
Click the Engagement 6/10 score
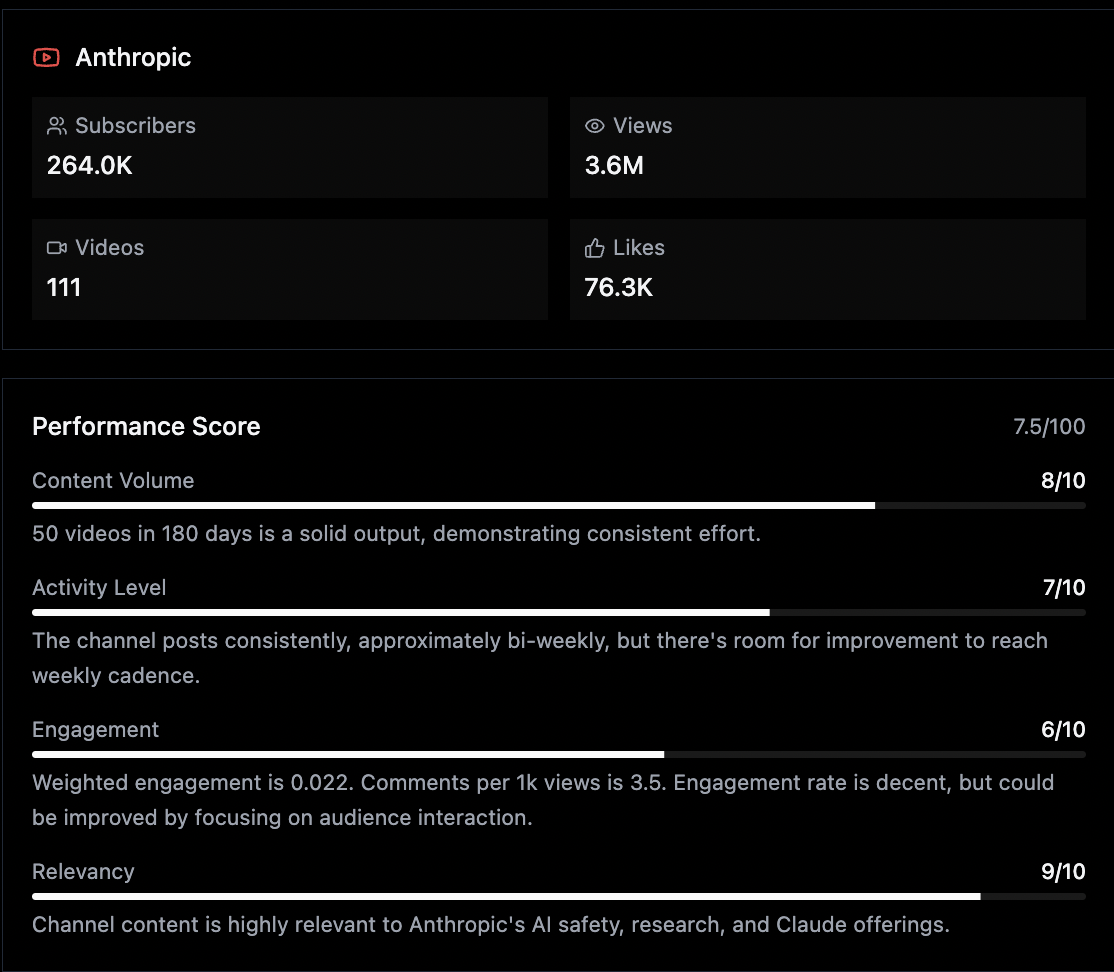pos(1063,730)
